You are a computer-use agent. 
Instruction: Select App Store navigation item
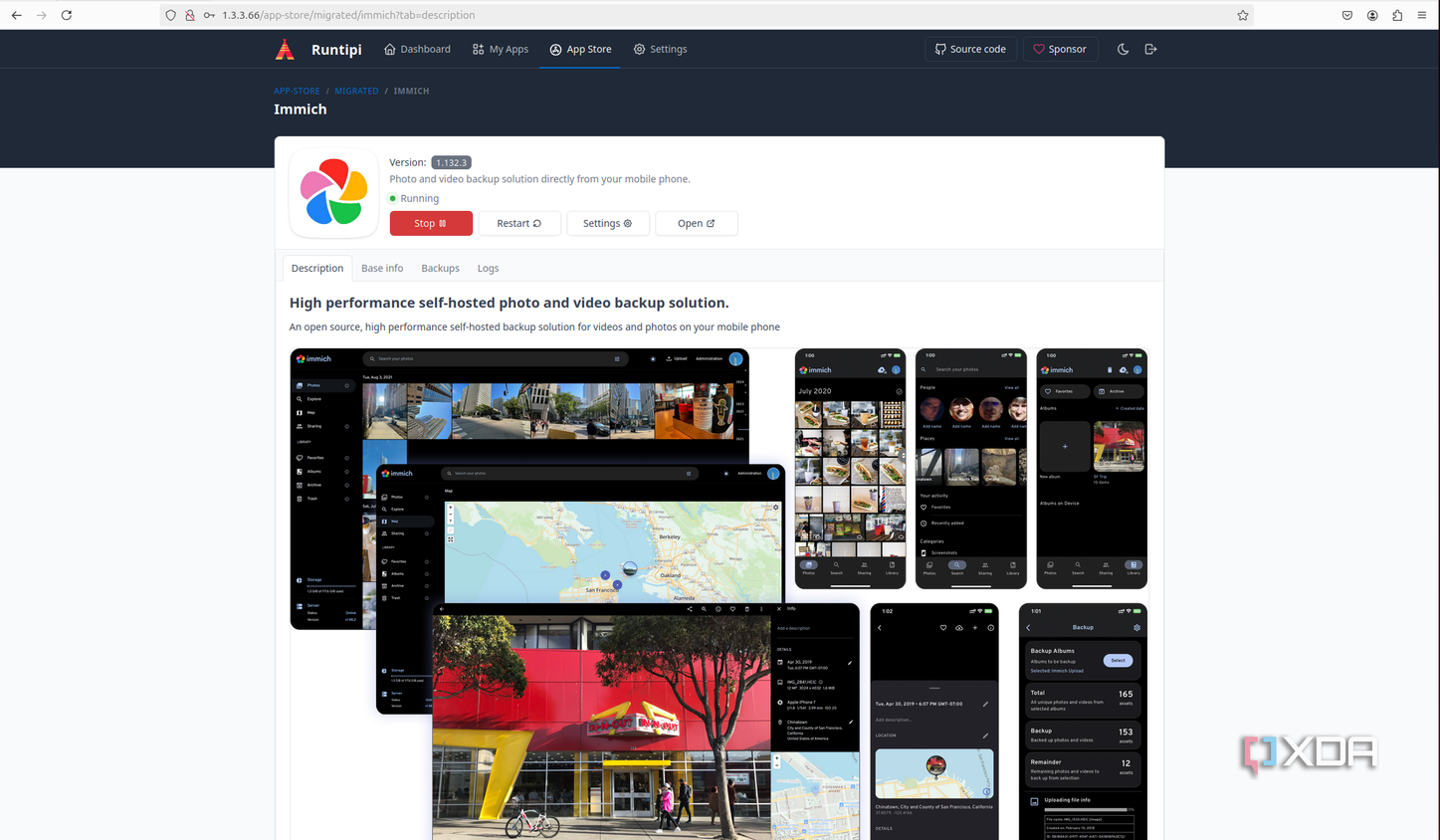[x=580, y=49]
